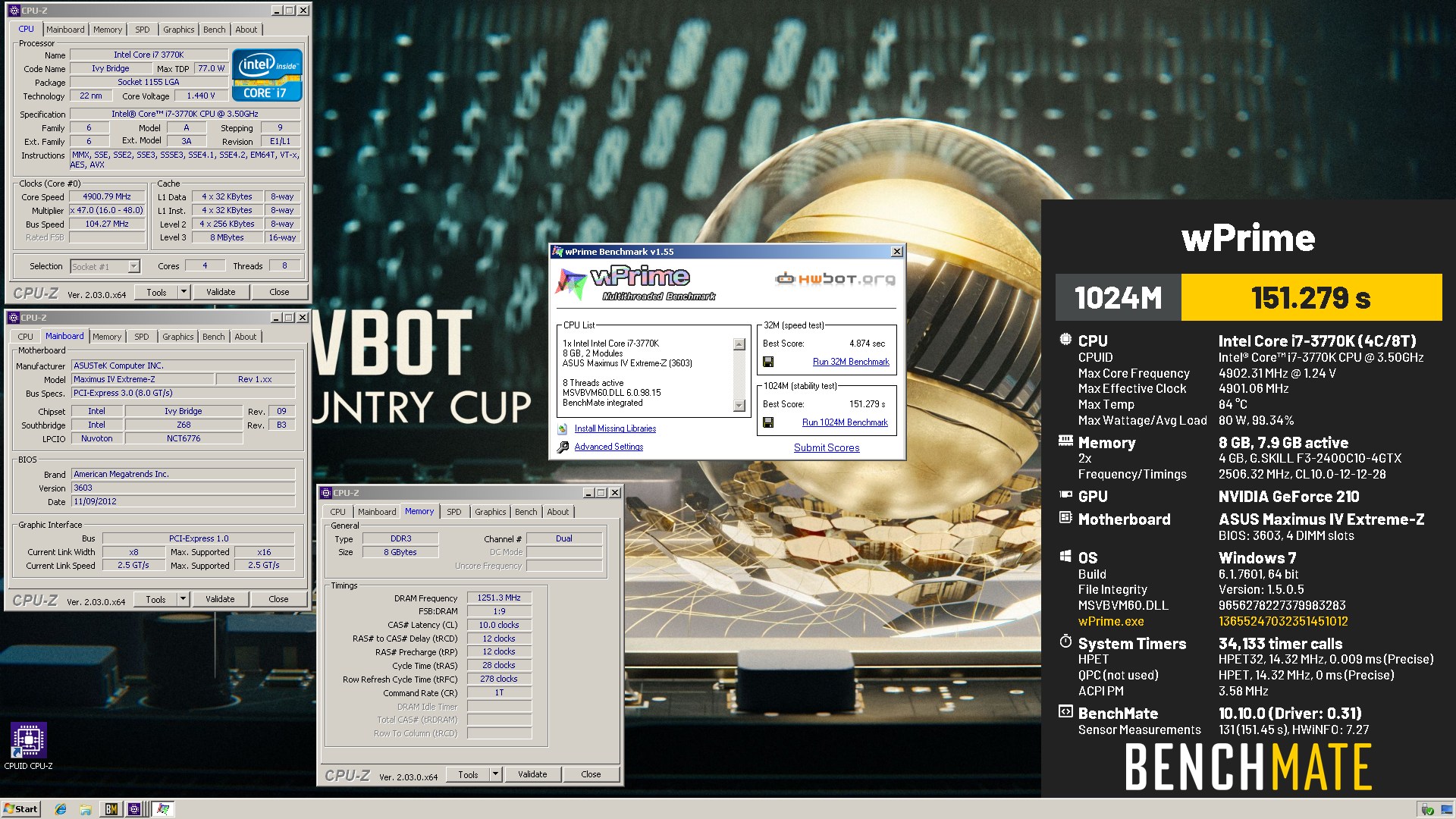Click the PCI-Express 1.0 Bus field
This screenshot has width=1456, height=819.
point(199,538)
